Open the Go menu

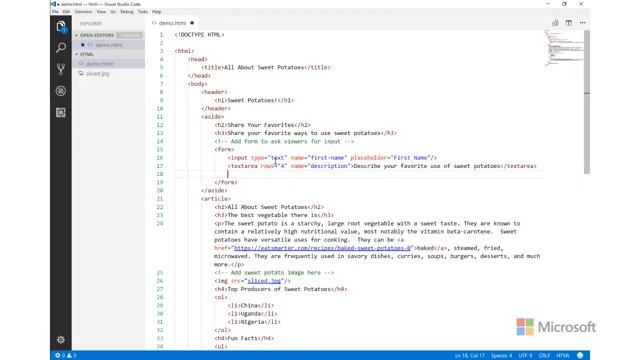[113, 12]
